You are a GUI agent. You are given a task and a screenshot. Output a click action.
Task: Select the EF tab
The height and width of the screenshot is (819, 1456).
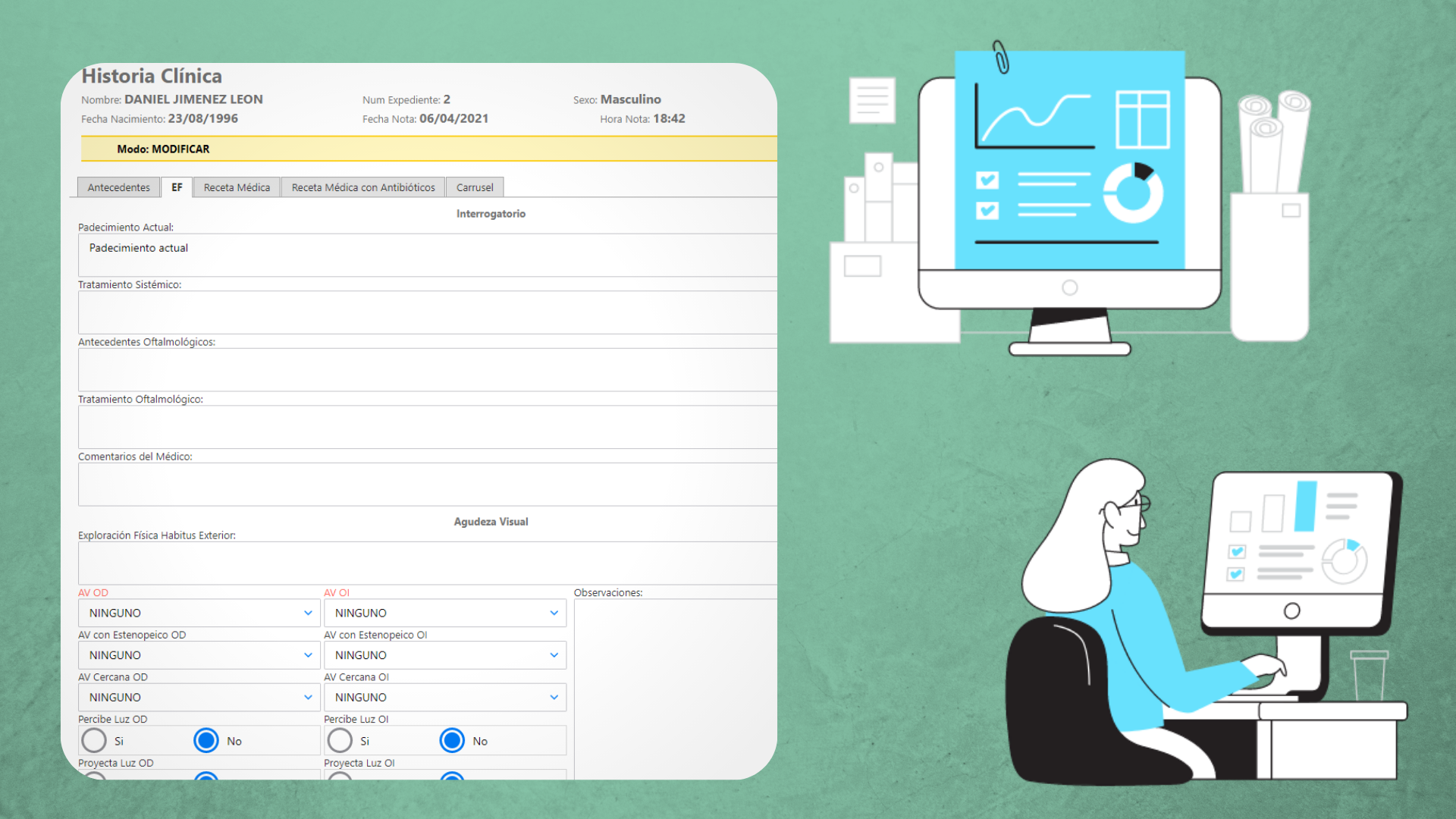(177, 187)
